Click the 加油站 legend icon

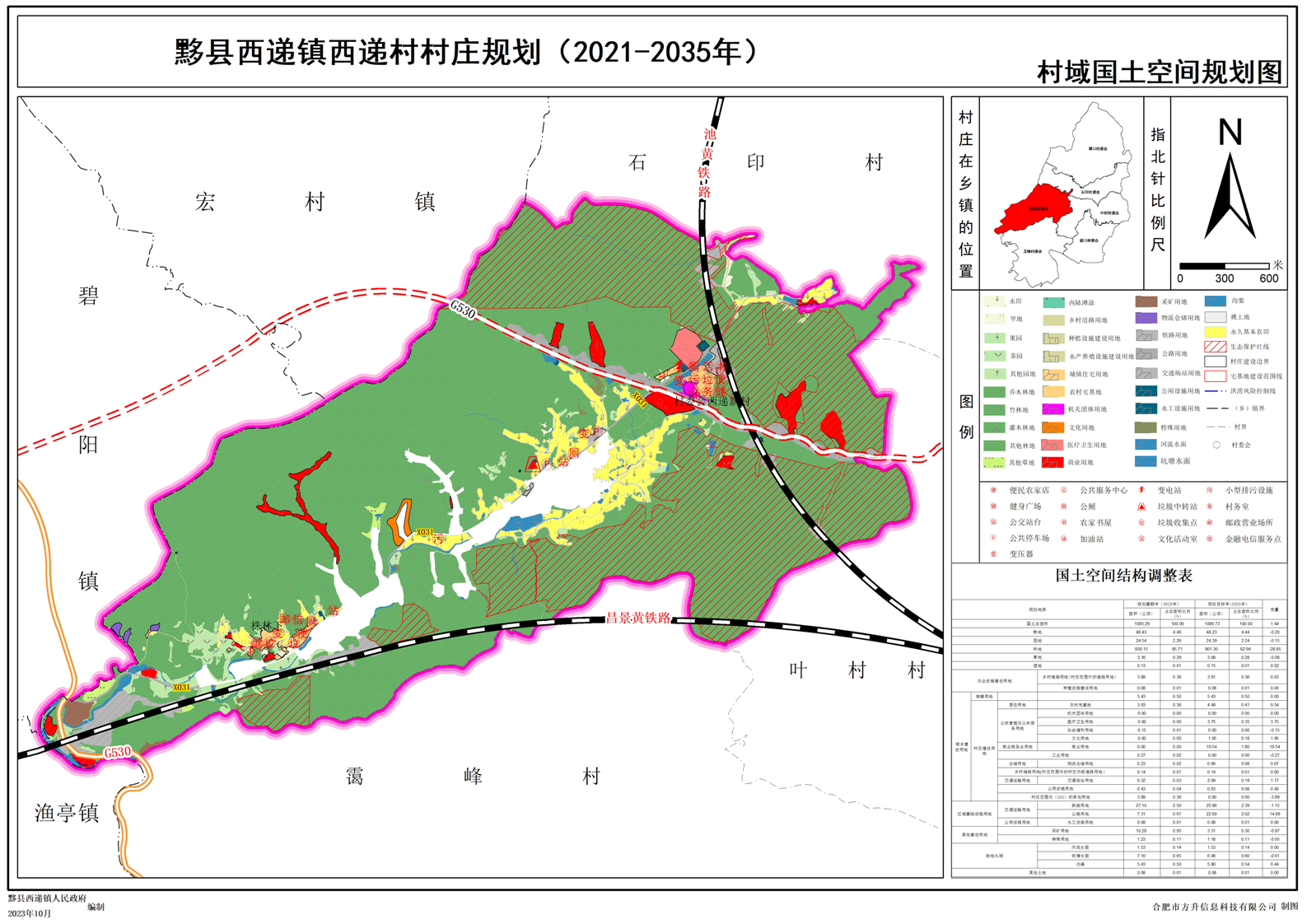point(1064,539)
